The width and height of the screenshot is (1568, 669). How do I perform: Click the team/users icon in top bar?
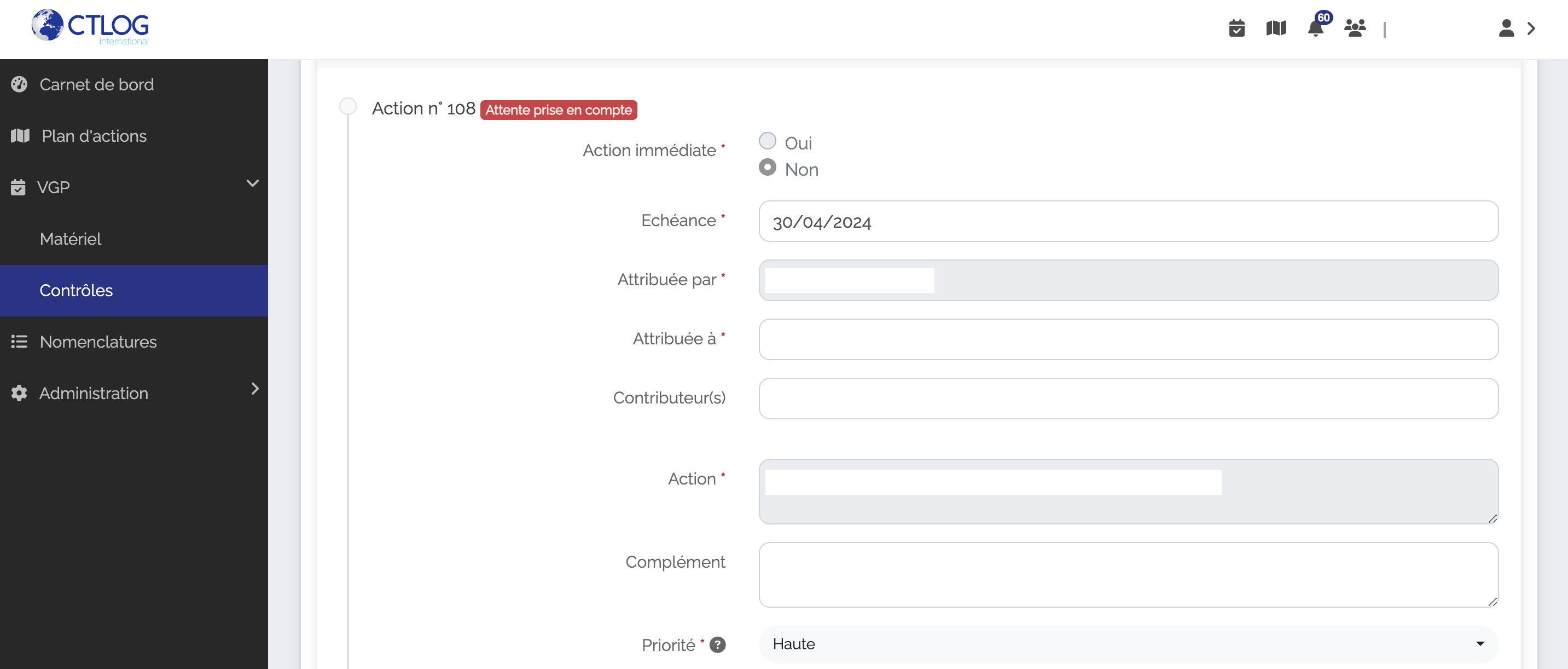tap(1356, 28)
